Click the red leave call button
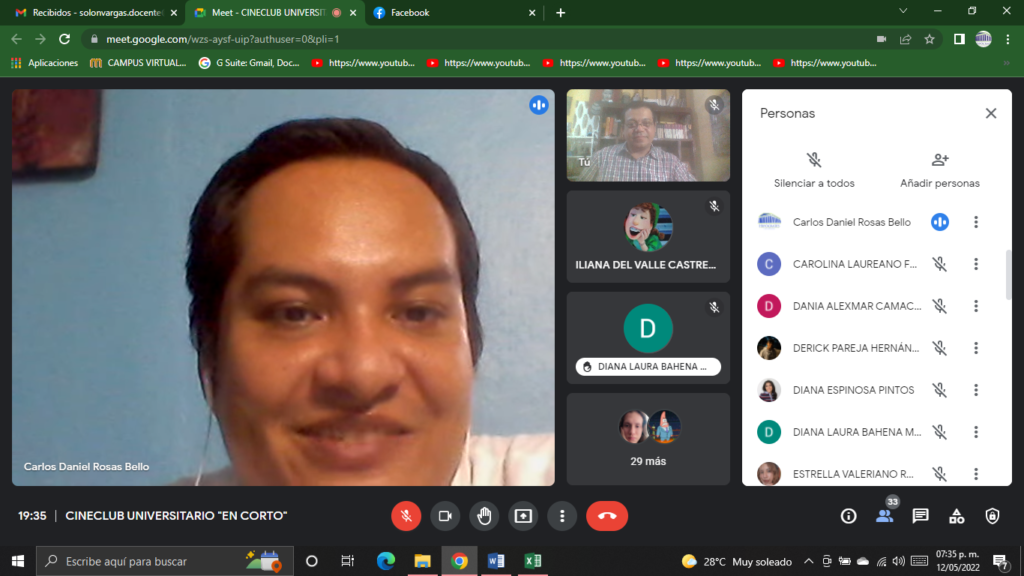 point(606,516)
